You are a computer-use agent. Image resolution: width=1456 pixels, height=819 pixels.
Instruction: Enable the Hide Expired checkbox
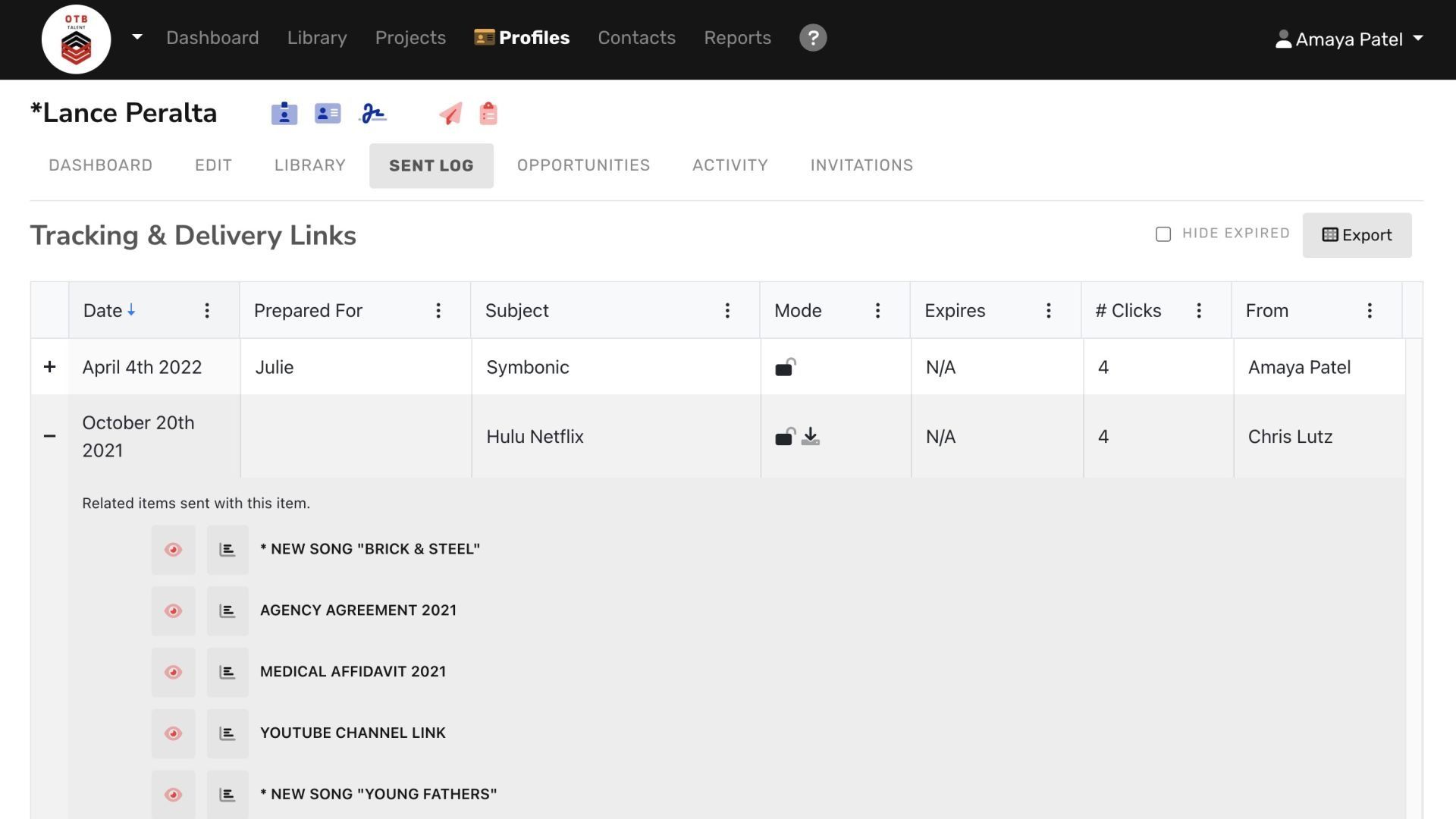pos(1163,234)
